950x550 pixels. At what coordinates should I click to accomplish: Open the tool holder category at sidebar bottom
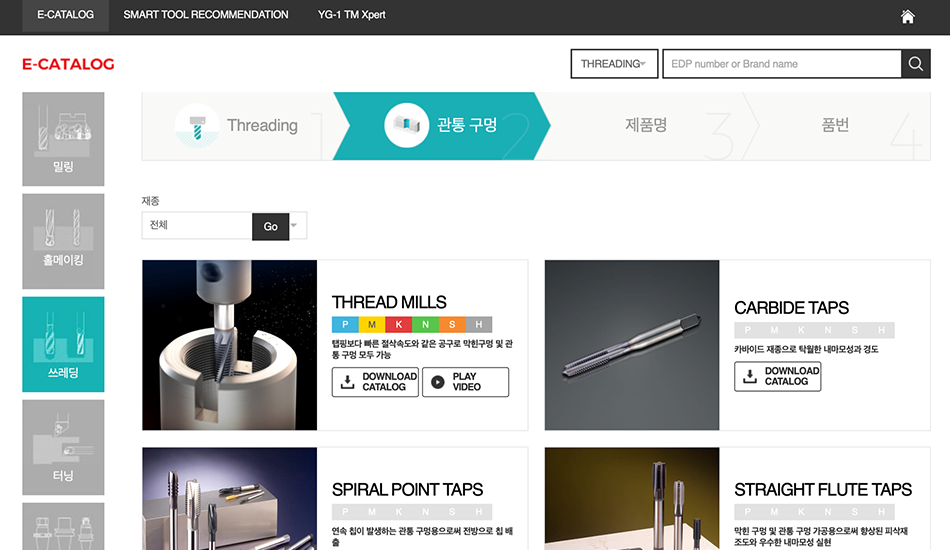point(63,526)
